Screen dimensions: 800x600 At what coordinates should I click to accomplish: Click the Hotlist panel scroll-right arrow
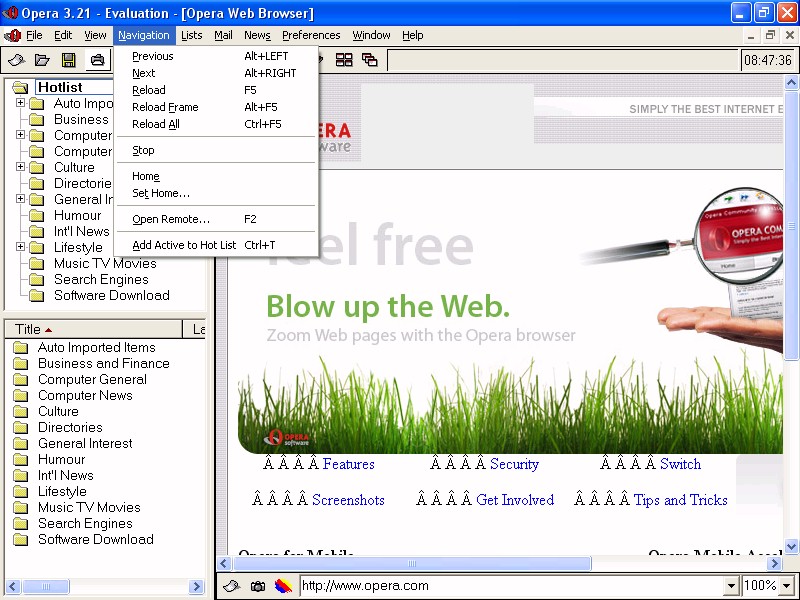click(196, 586)
